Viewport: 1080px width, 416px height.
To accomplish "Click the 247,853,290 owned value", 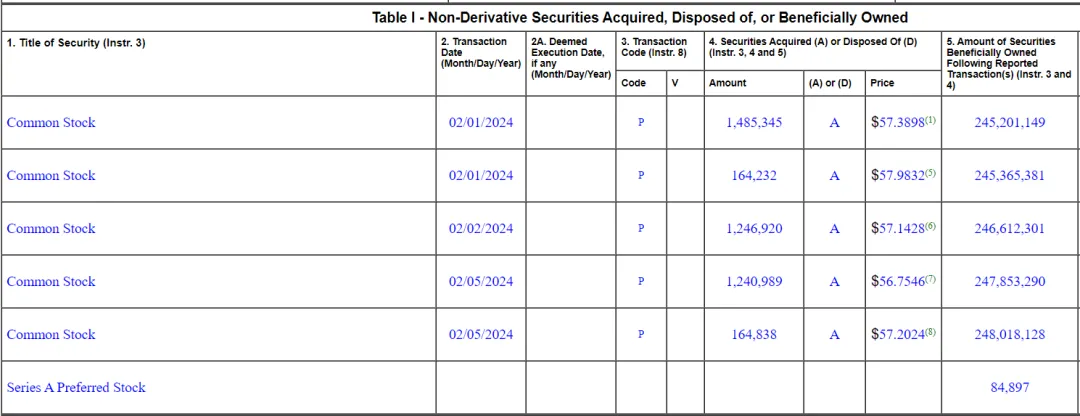I will (1010, 282).
